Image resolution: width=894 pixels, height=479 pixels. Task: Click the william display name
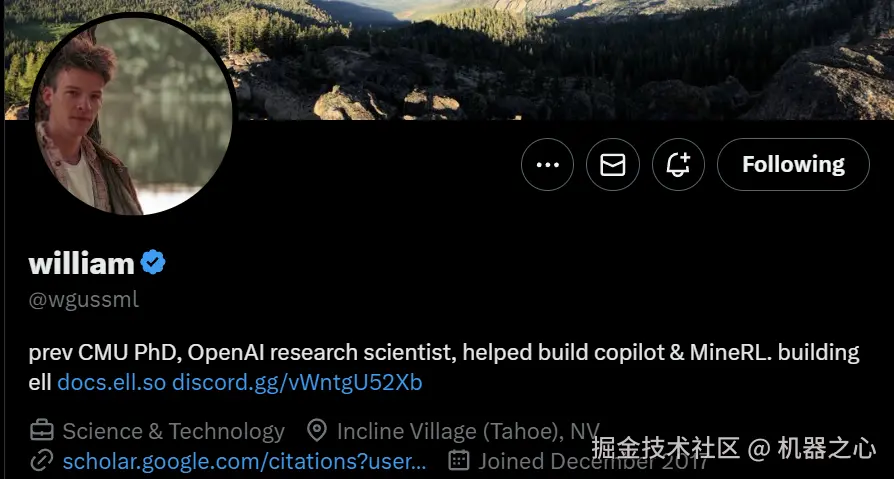coord(82,263)
